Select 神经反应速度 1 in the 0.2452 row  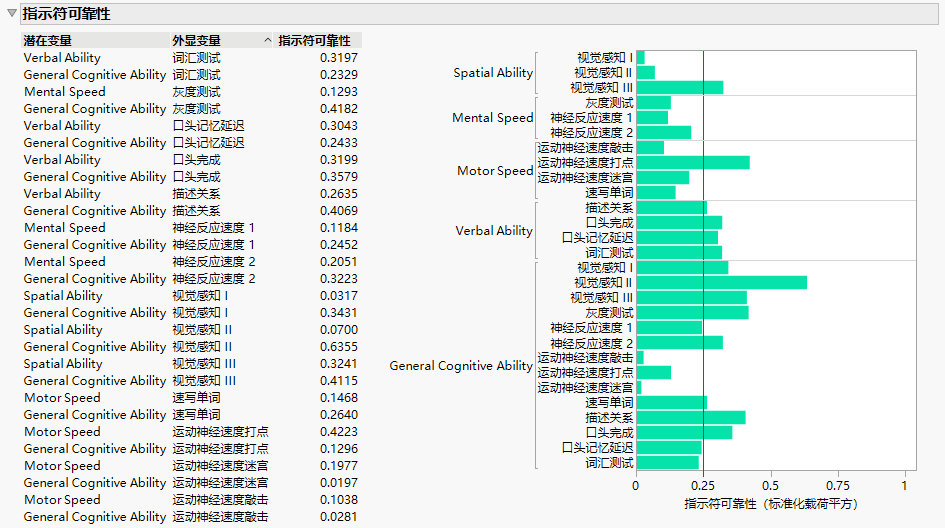[213, 245]
